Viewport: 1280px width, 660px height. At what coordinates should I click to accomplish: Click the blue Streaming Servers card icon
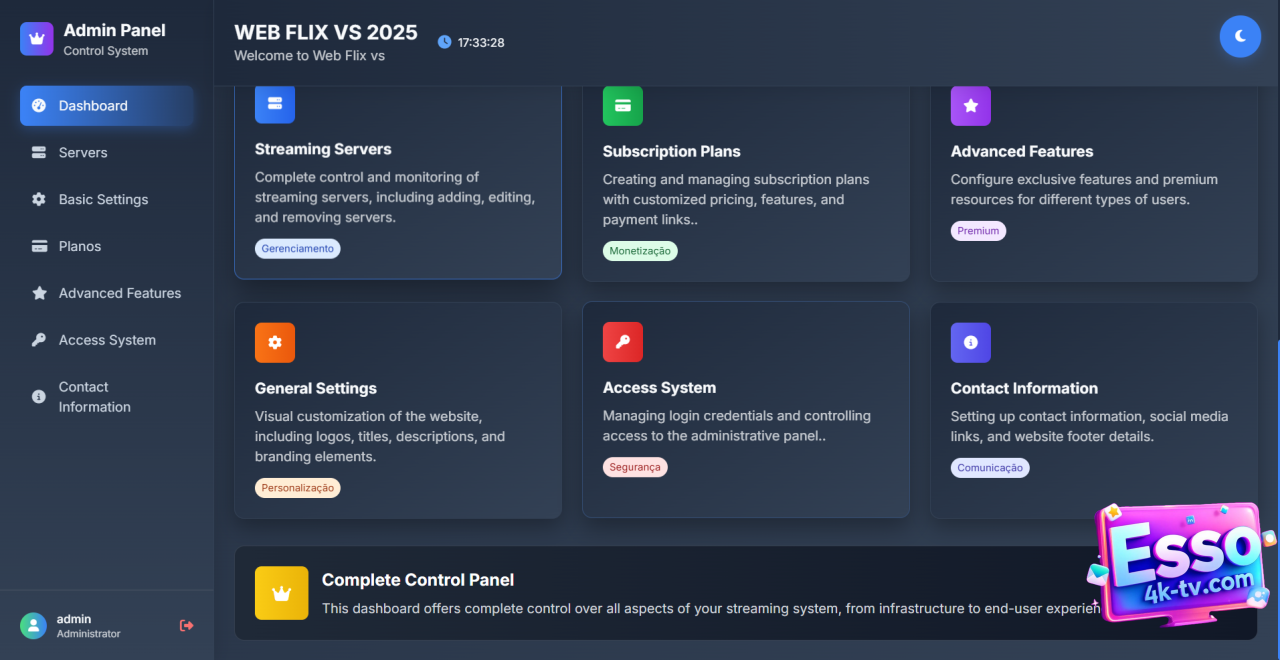coord(275,104)
